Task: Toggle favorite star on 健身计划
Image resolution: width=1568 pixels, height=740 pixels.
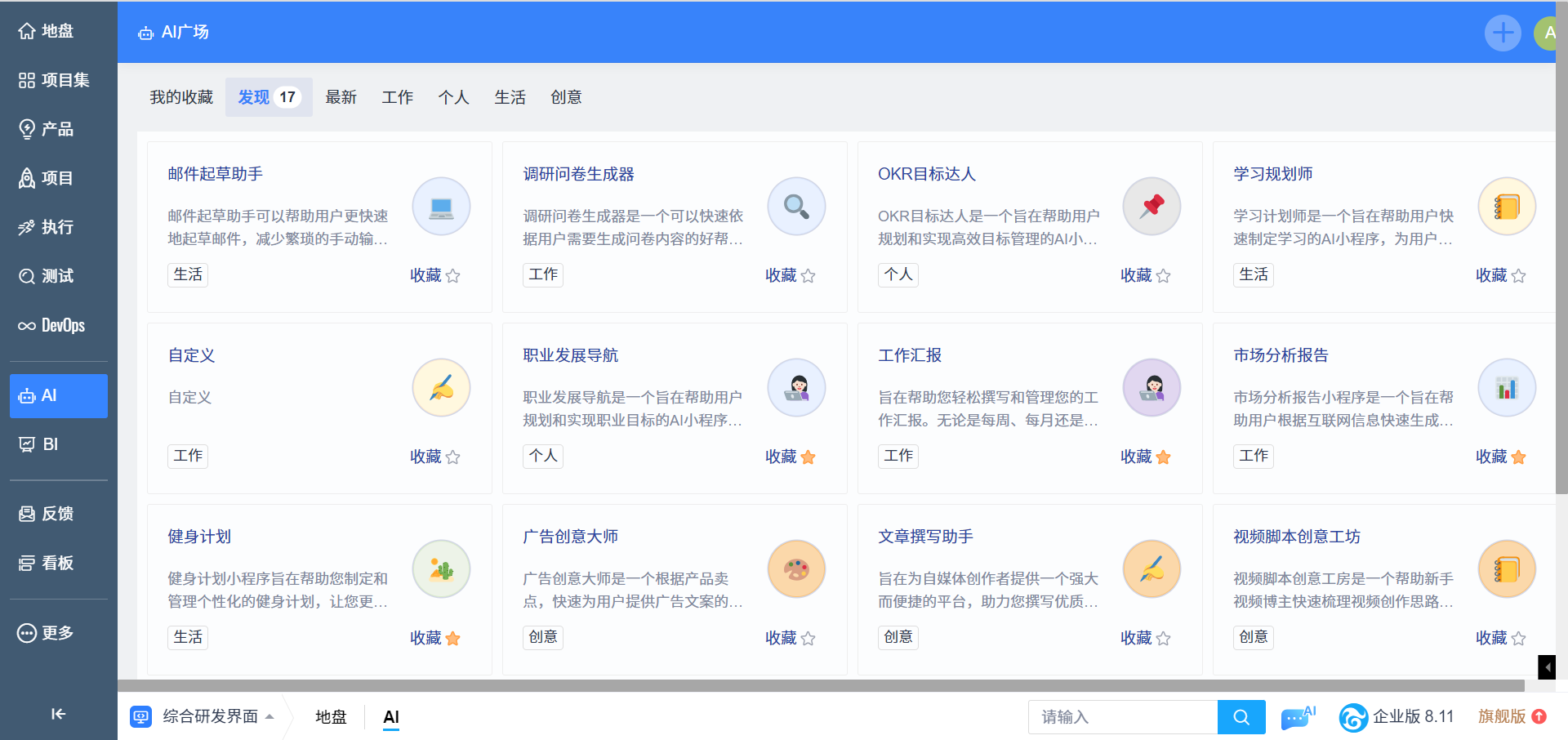Action: pos(452,639)
